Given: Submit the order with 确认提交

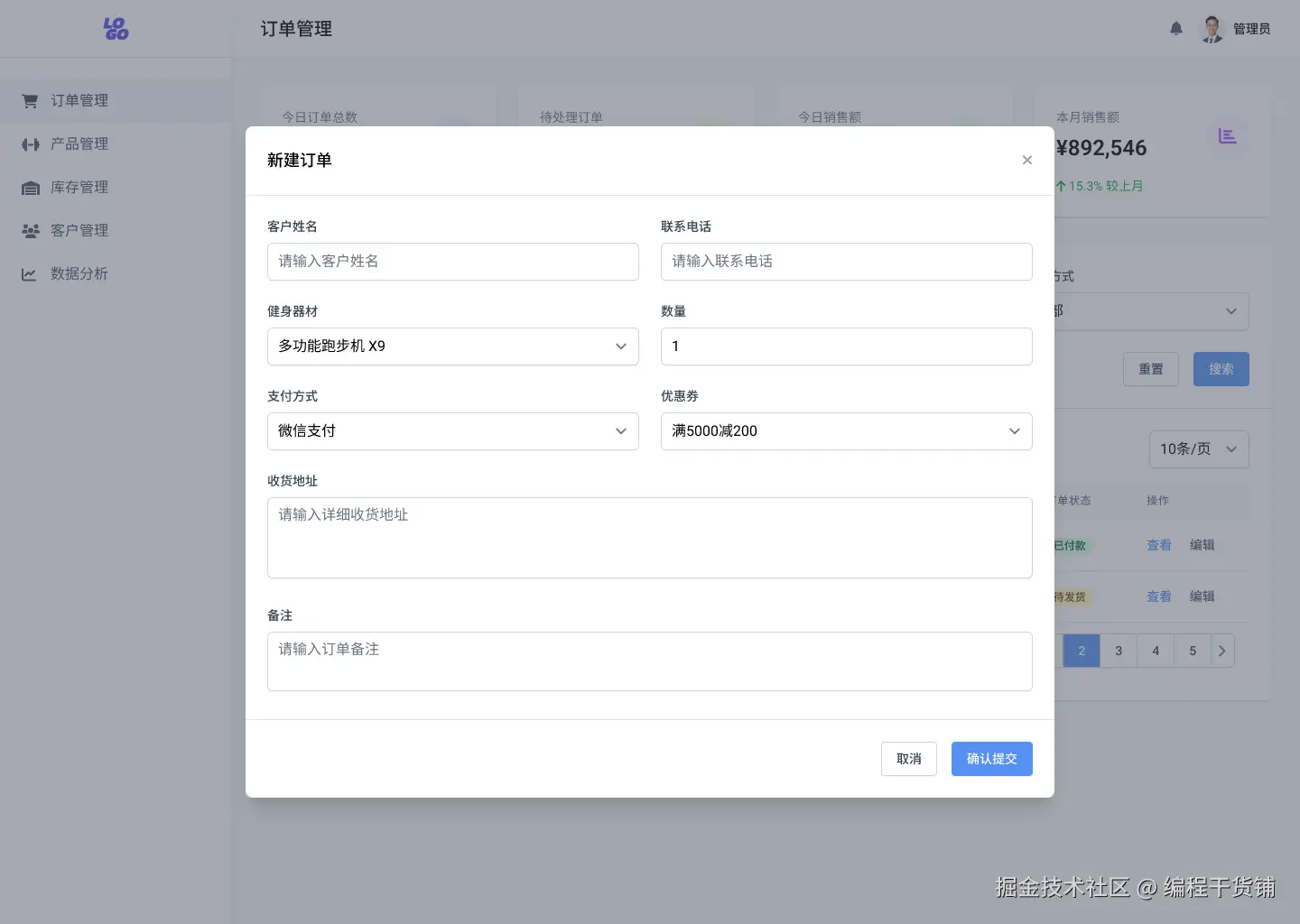Looking at the screenshot, I should [x=991, y=759].
